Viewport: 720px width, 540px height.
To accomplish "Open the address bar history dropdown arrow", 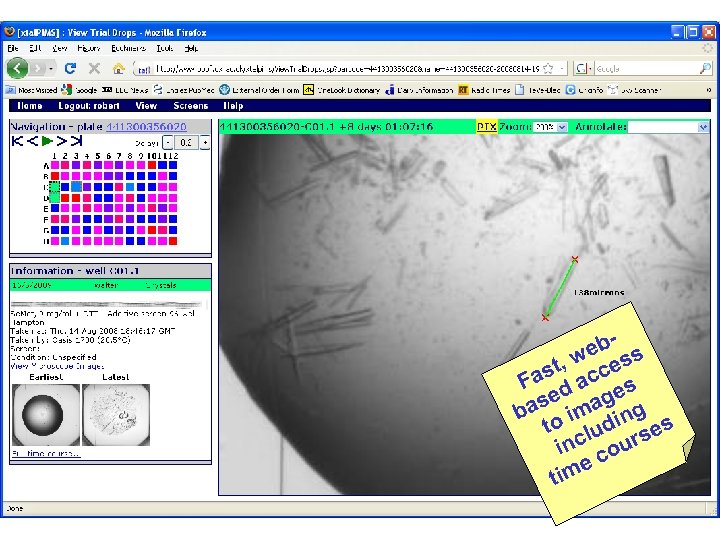I will [562, 69].
